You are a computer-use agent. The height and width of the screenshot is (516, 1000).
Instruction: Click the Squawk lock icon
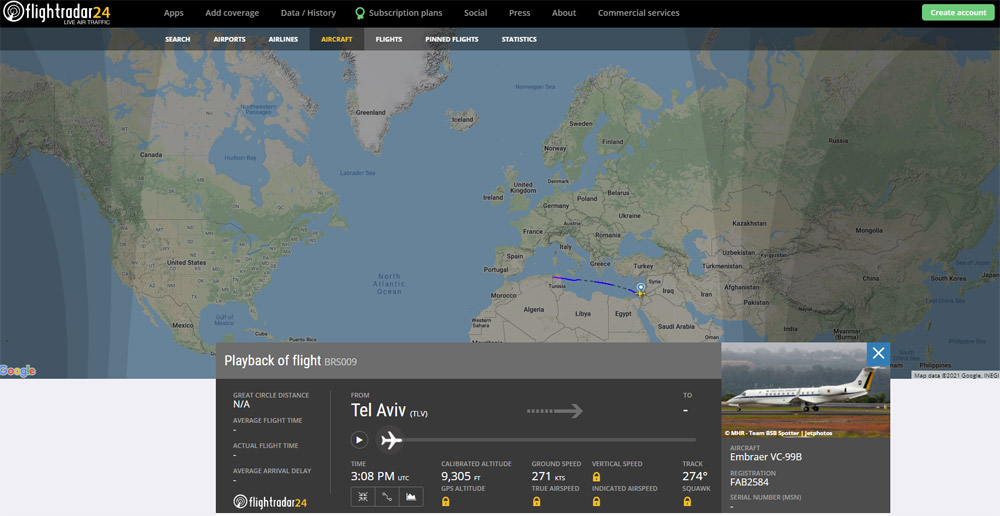687,502
